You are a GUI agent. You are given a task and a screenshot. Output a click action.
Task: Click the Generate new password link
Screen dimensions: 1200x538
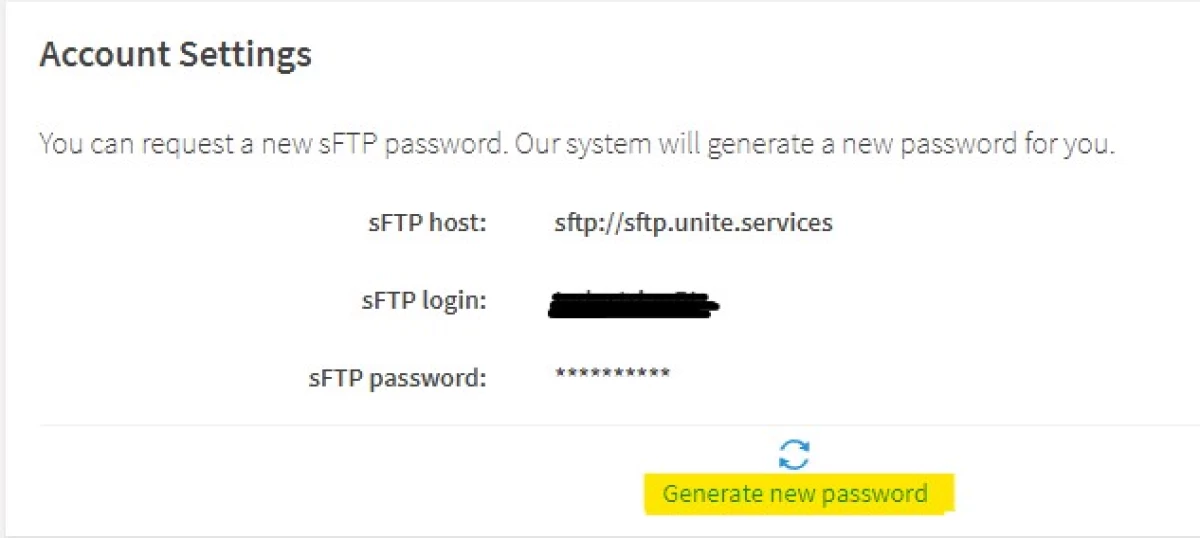795,494
